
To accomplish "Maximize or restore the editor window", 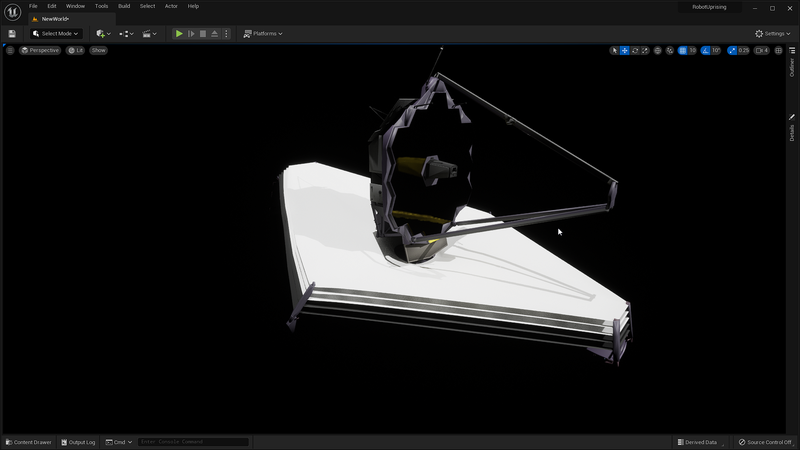I will coord(772,8).
